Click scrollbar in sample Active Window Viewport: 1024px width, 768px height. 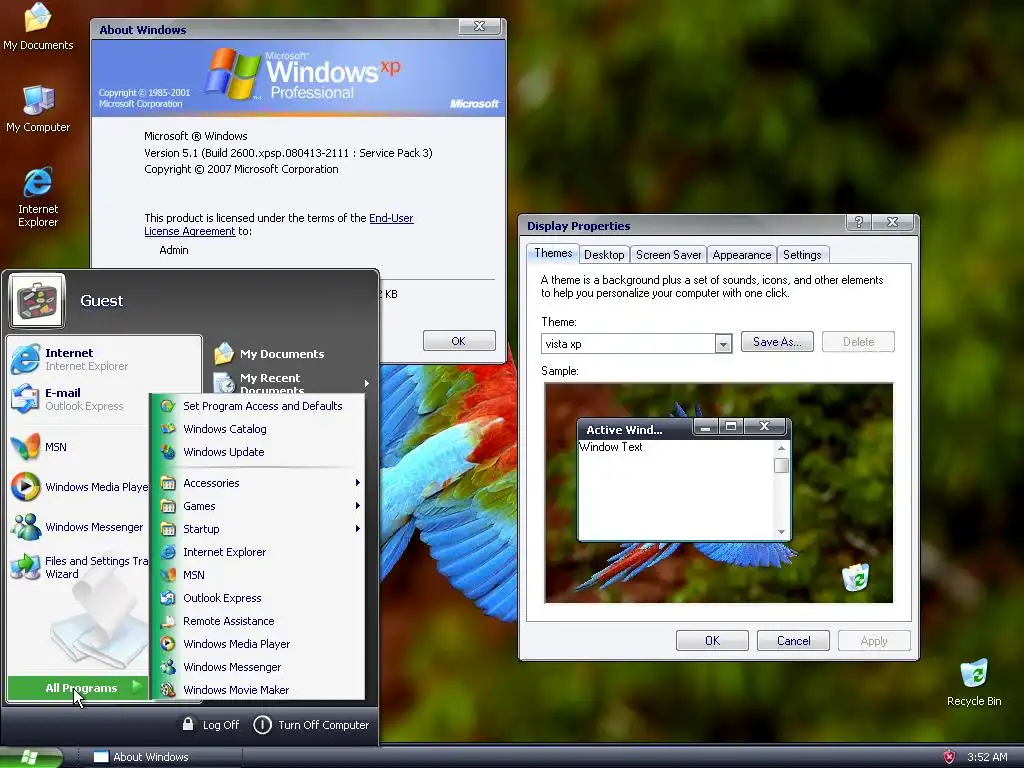click(781, 490)
